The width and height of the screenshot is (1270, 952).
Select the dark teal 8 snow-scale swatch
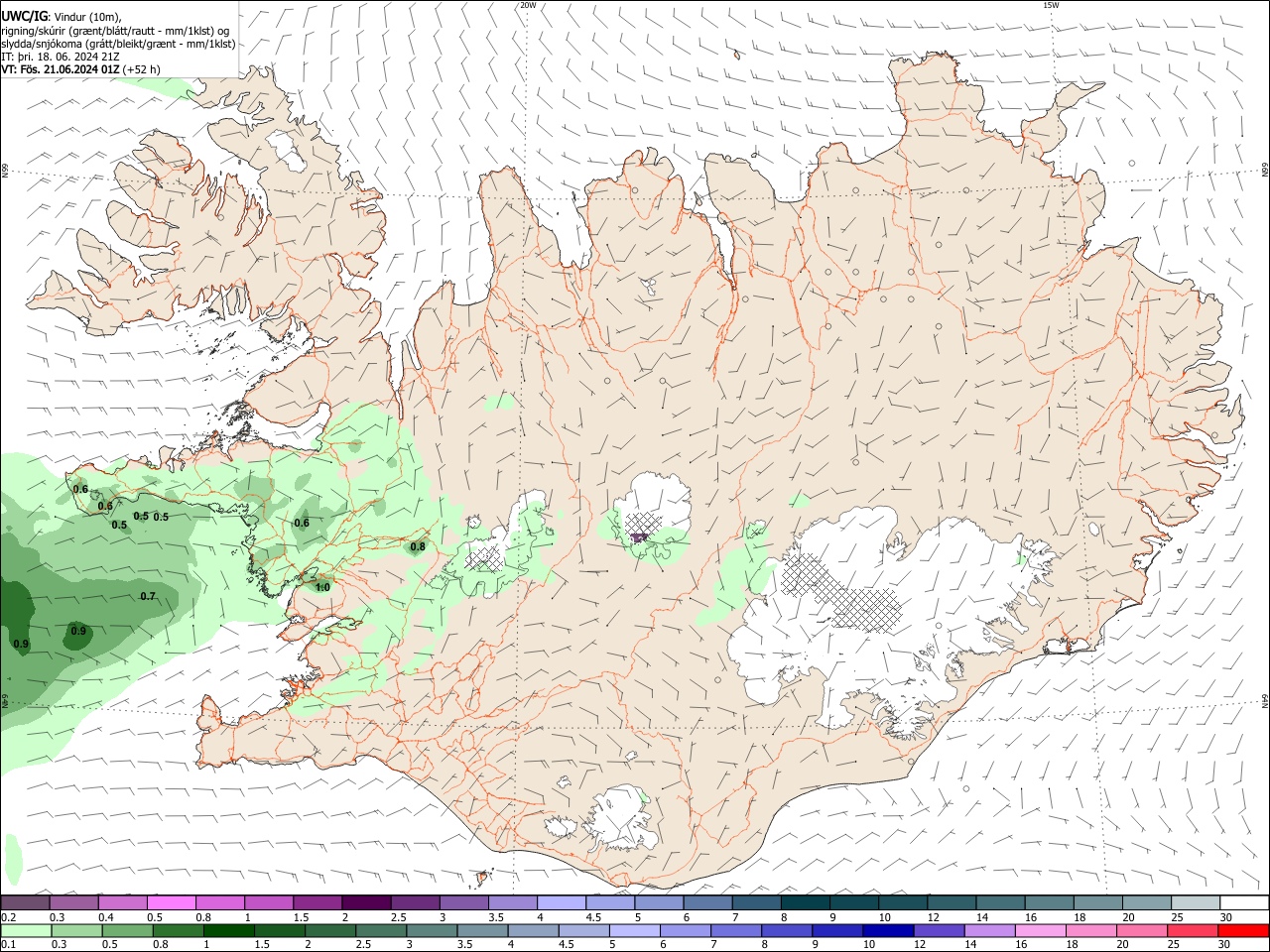coord(806,902)
